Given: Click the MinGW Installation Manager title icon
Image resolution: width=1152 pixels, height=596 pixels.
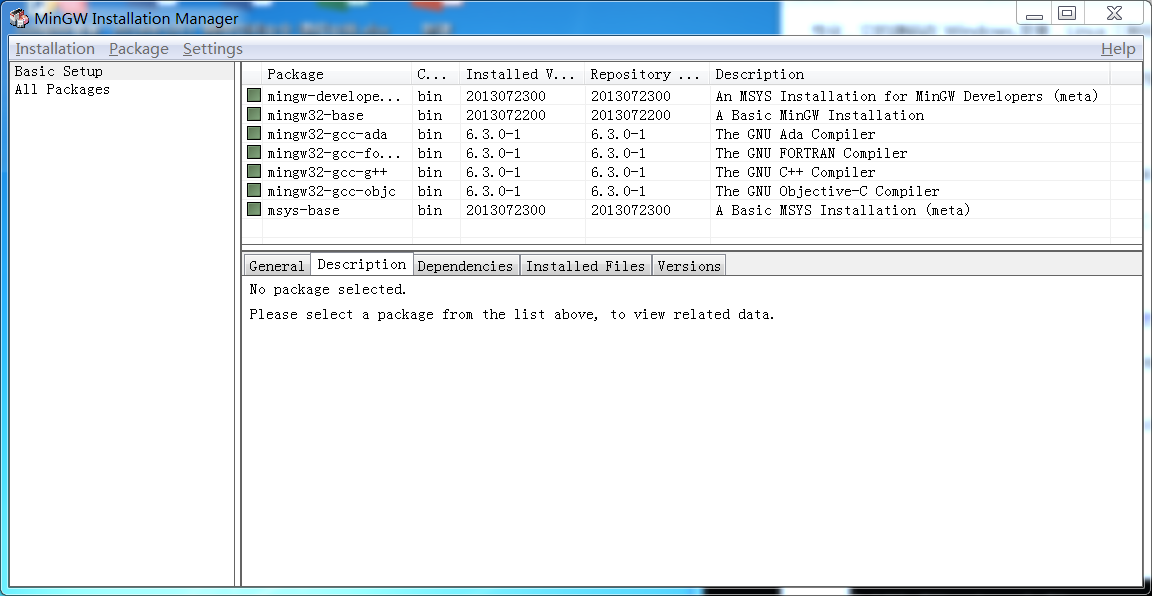Looking at the screenshot, I should [19, 18].
